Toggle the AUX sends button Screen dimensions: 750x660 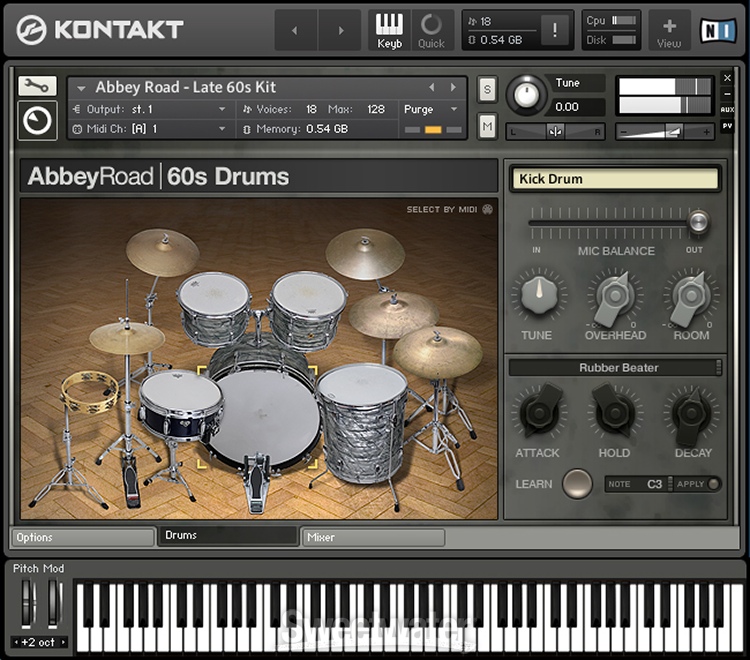(727, 110)
